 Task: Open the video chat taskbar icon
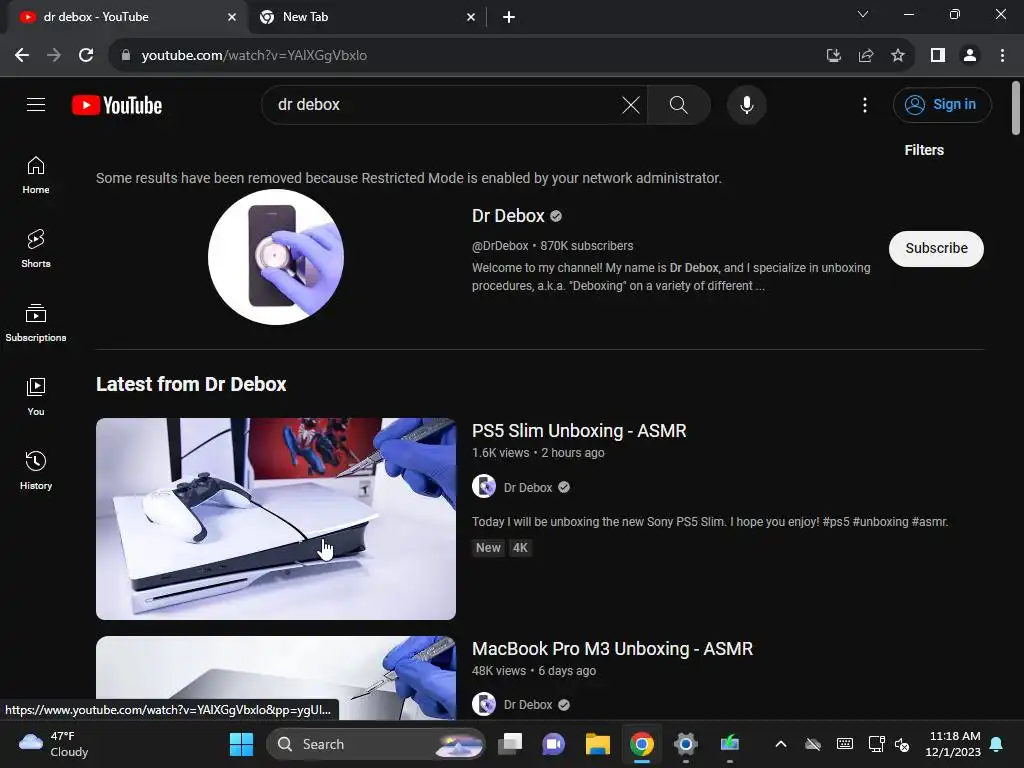tap(553, 744)
